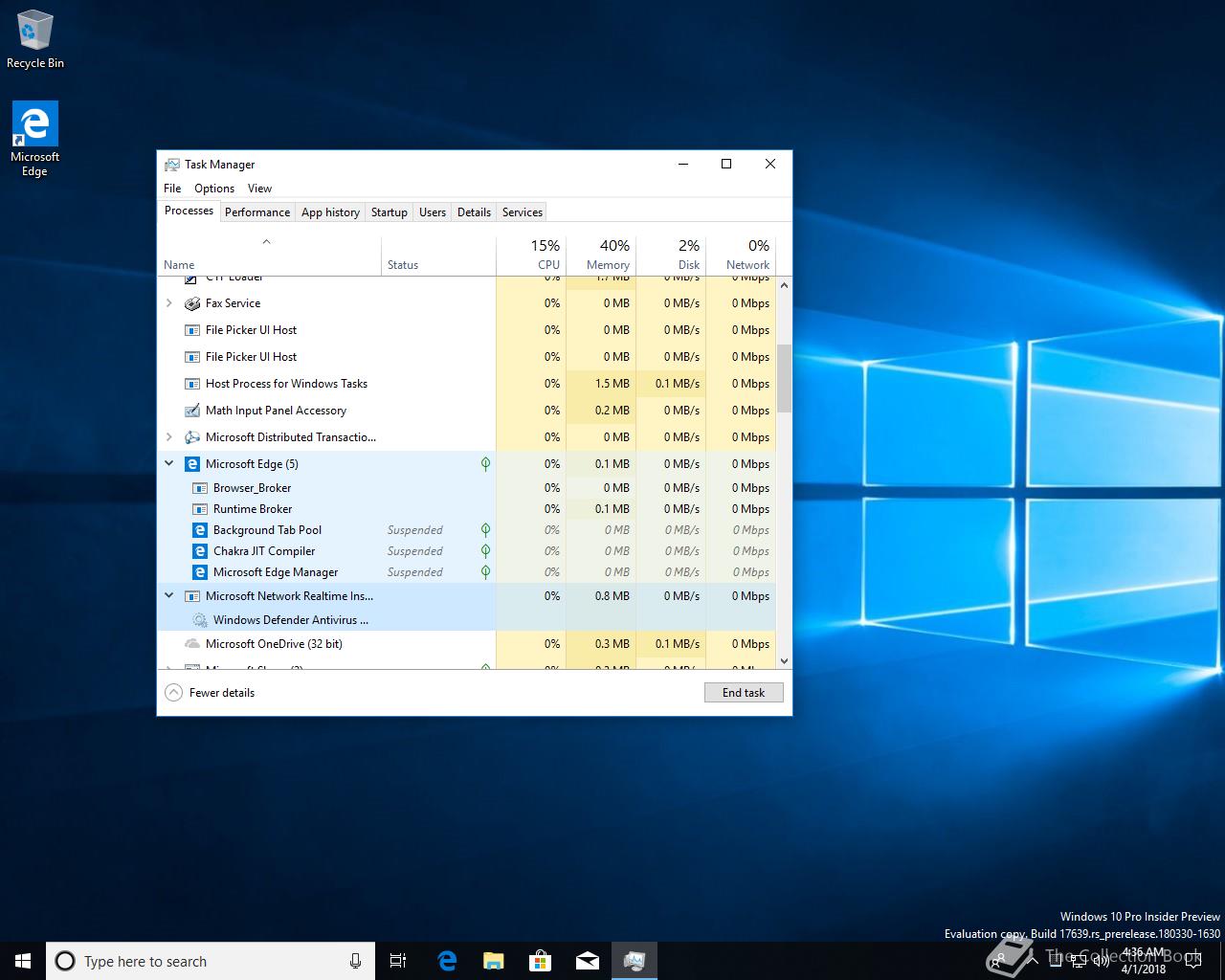Image resolution: width=1225 pixels, height=980 pixels.
Task: Select the Microsoft OneDrive (32 bit) row
Action: [x=466, y=644]
